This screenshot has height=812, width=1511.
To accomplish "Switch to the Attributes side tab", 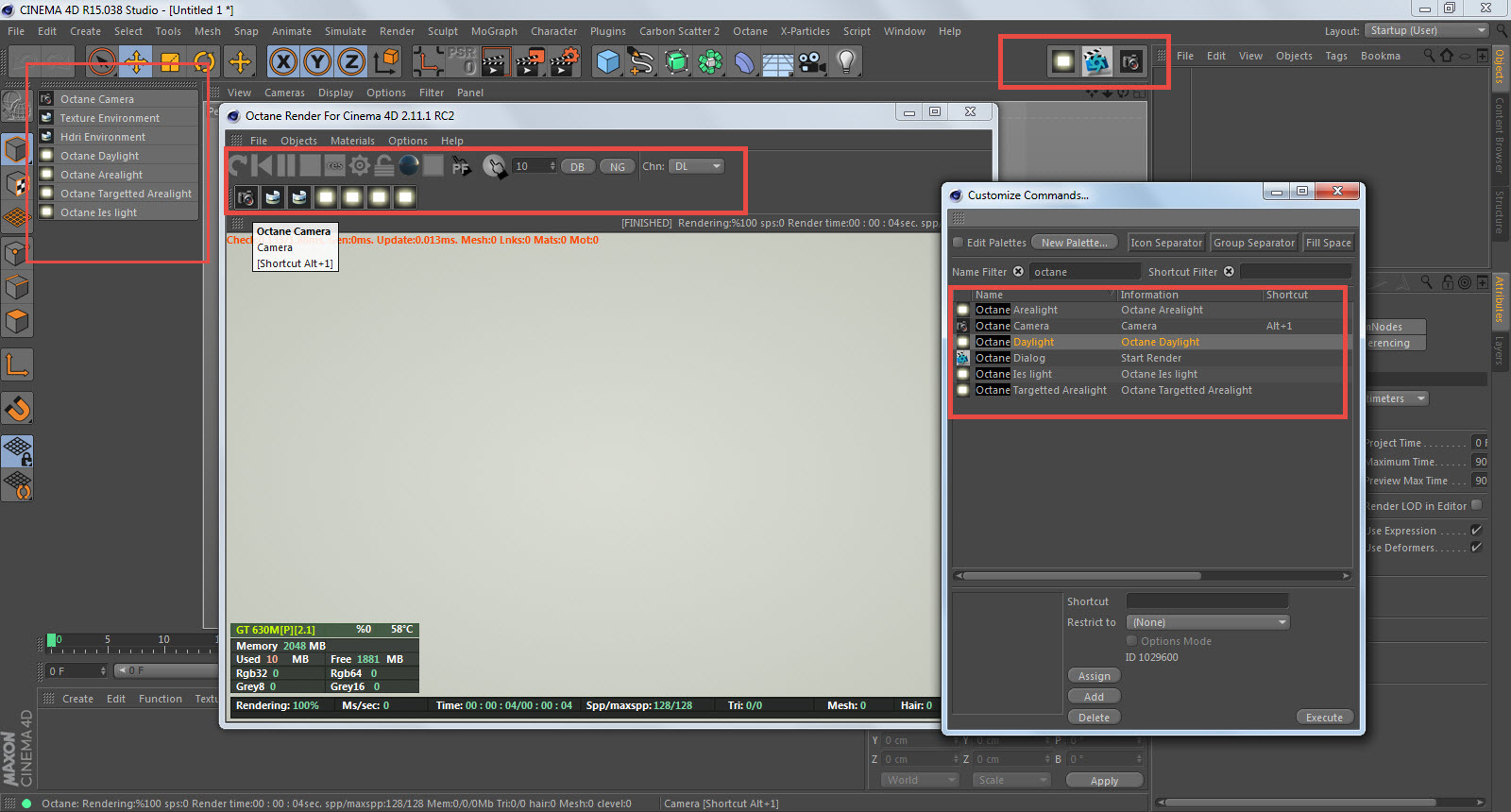I will click(1500, 299).
